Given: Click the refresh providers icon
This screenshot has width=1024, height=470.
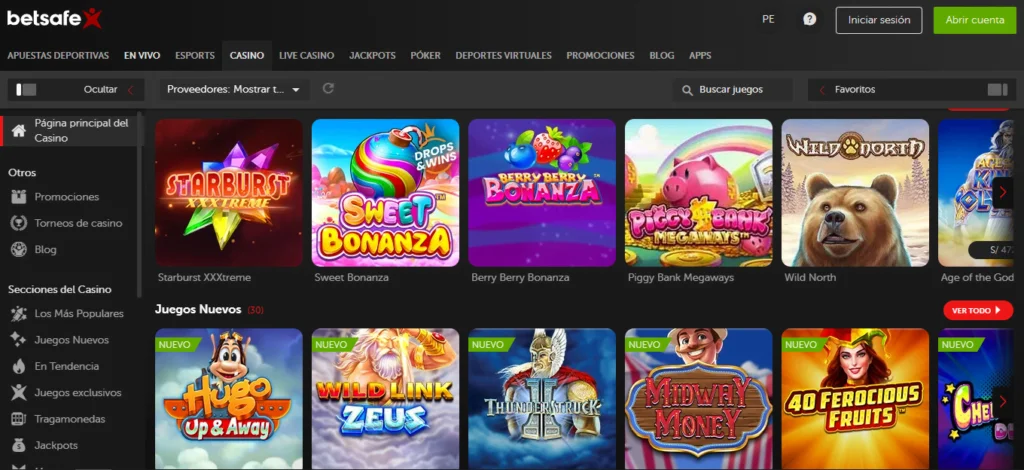Looking at the screenshot, I should 328,88.
